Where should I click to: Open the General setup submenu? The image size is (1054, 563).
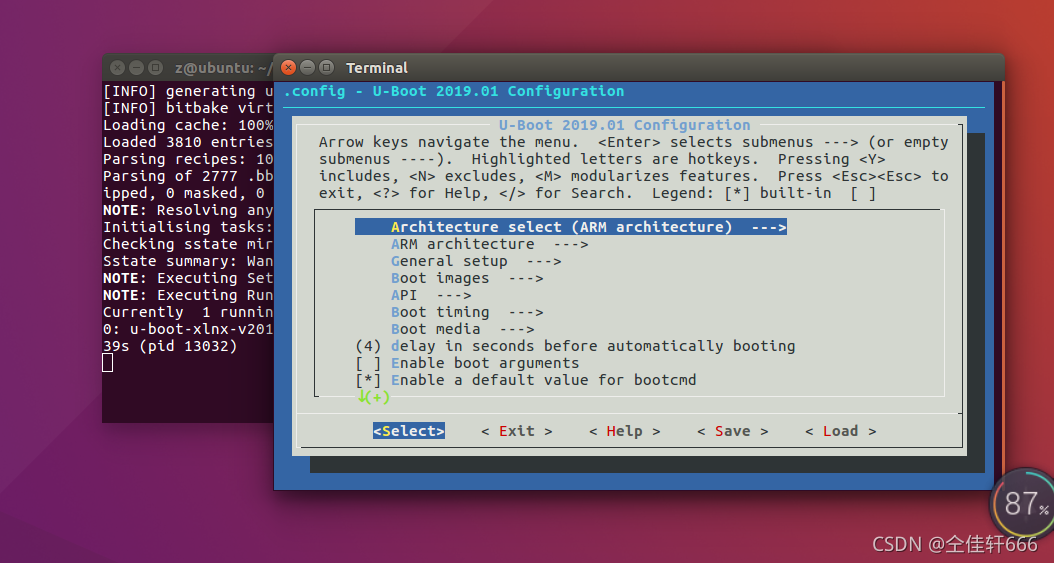[476, 261]
